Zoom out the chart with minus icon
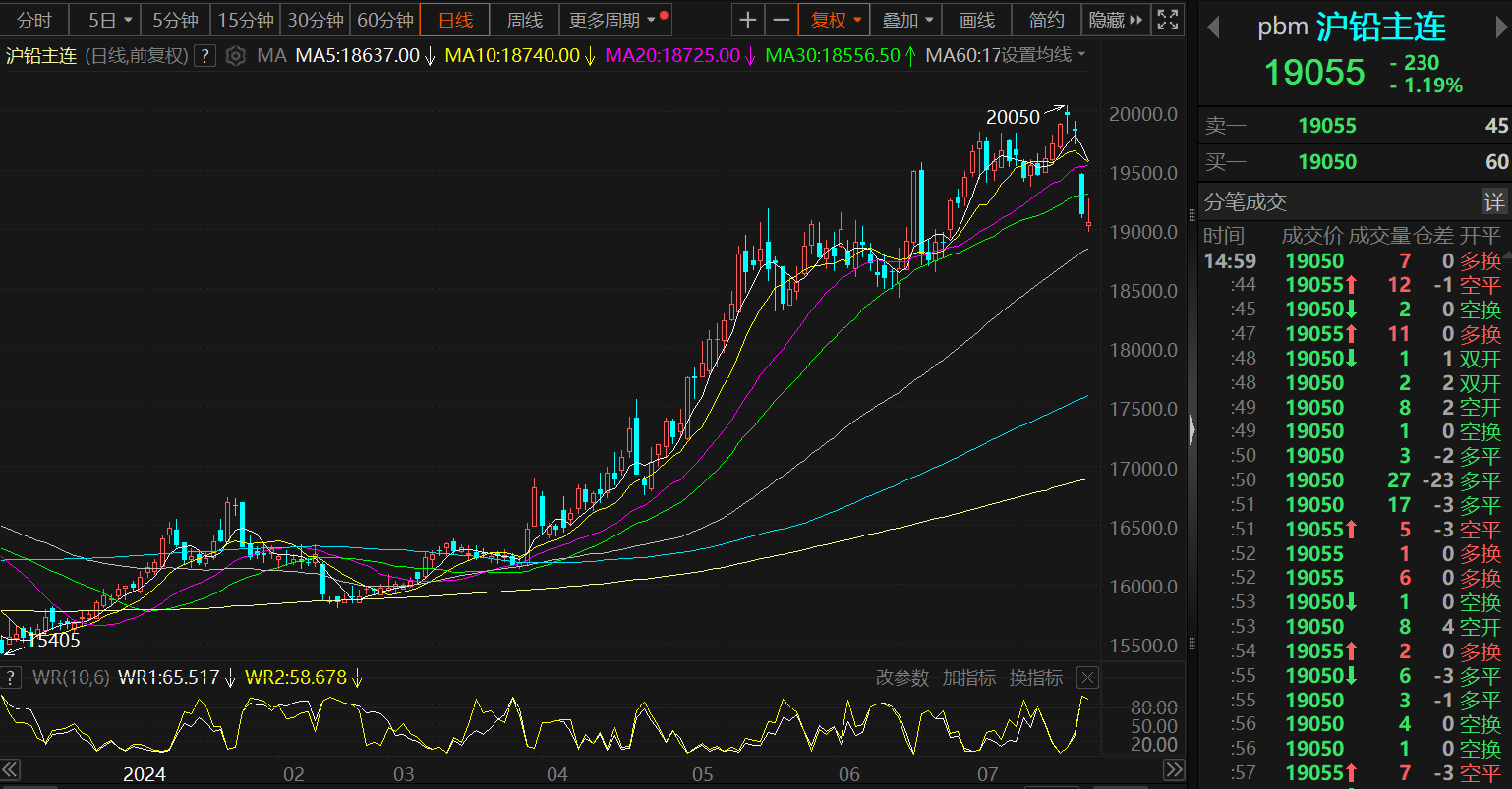 (x=781, y=19)
